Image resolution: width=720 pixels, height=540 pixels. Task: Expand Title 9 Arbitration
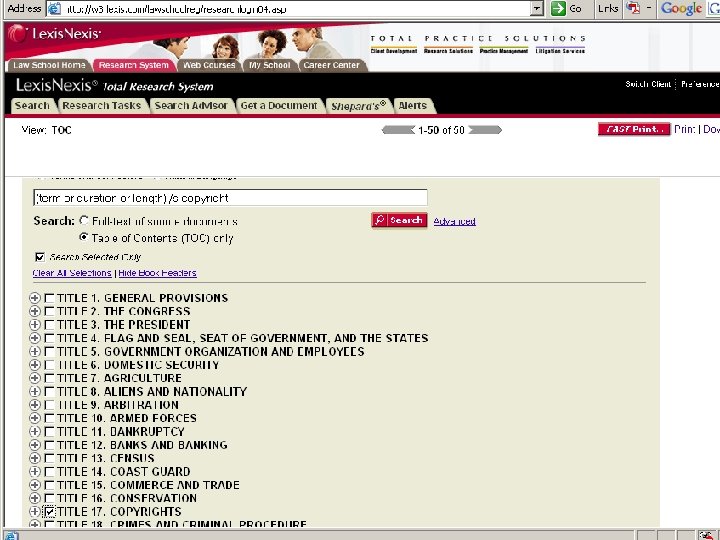(x=34, y=405)
